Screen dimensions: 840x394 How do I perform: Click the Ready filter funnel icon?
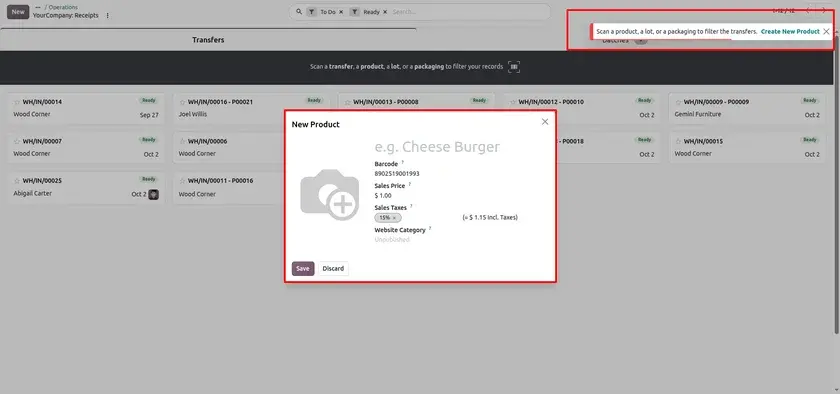(354, 12)
